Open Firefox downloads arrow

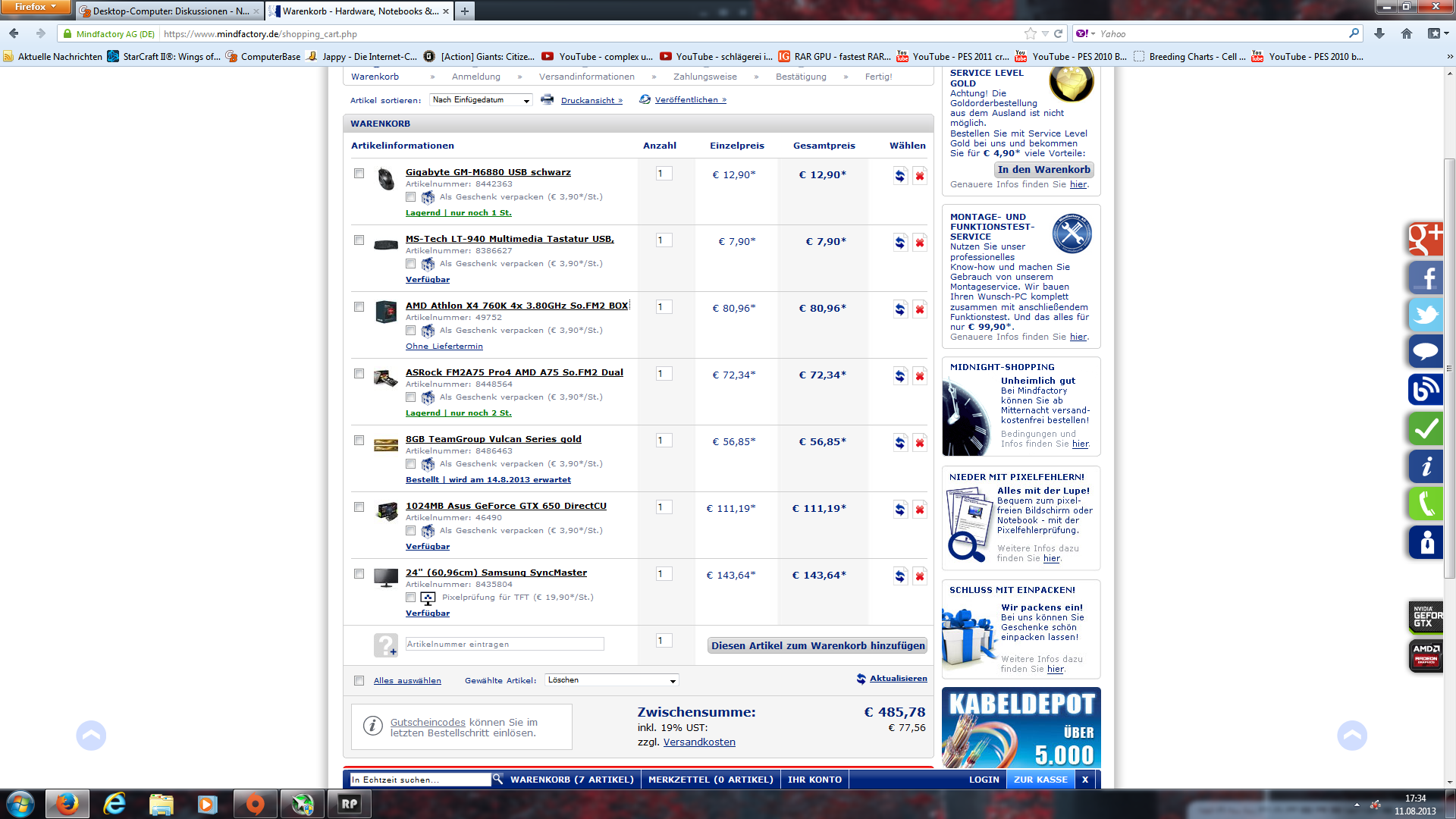[x=1379, y=33]
